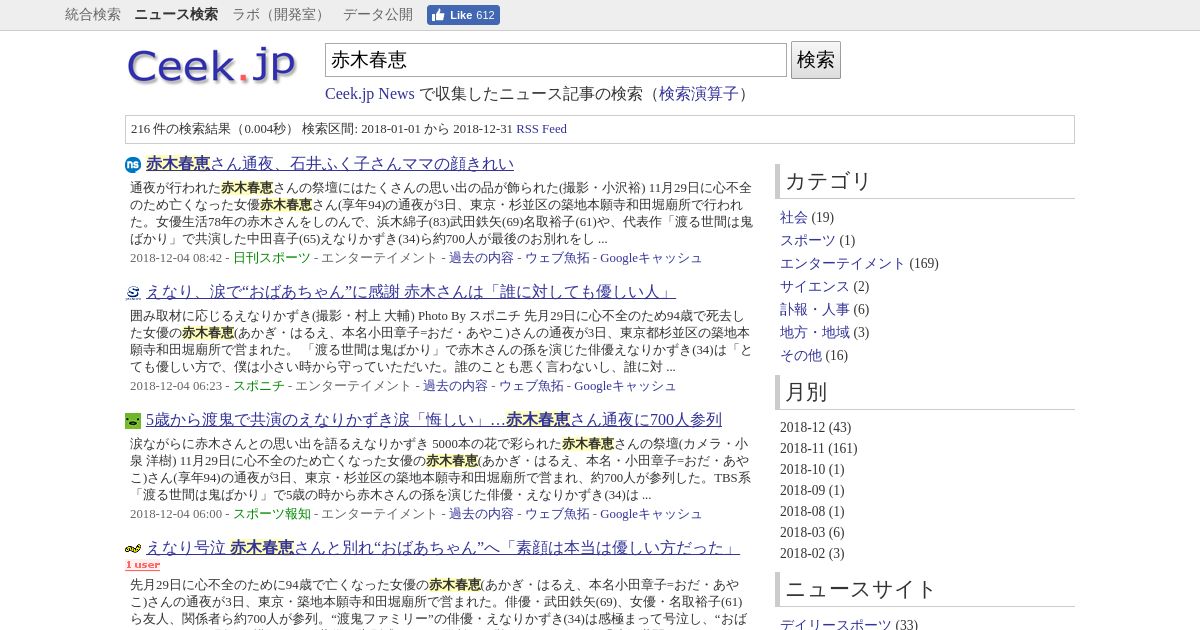
Task: Click the Sponichi favicon beside second result
Action: 133,293
